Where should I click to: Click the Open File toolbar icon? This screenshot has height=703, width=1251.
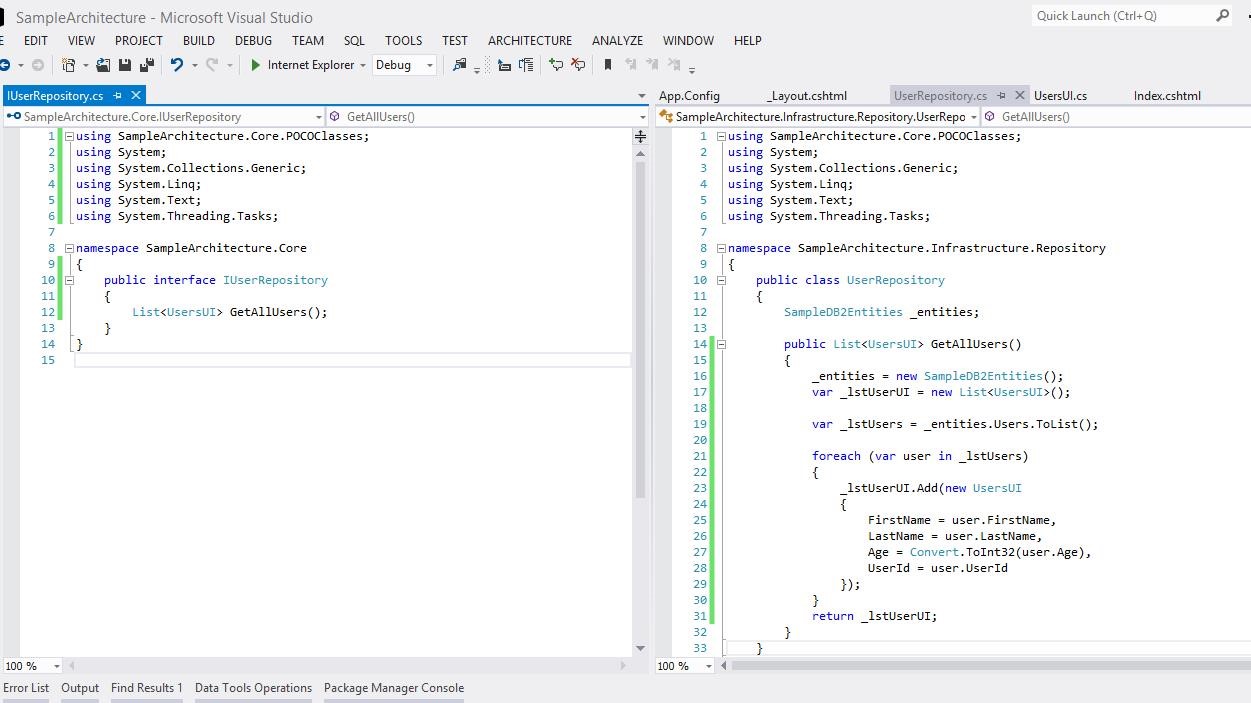103,65
